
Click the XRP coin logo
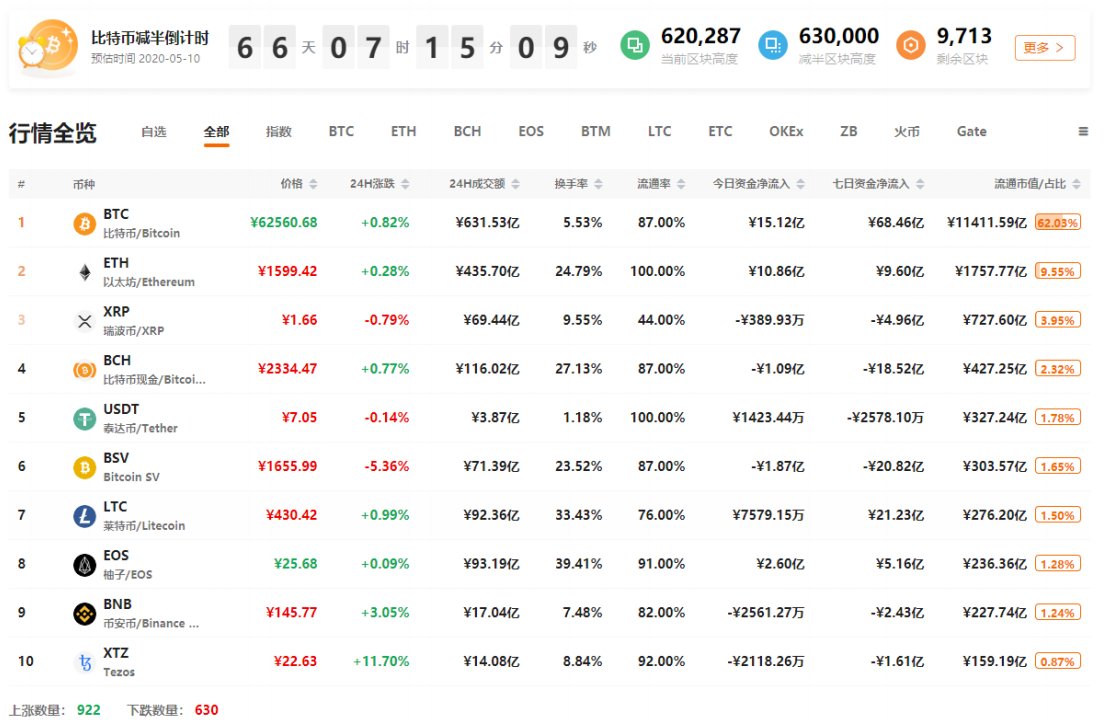pos(85,321)
